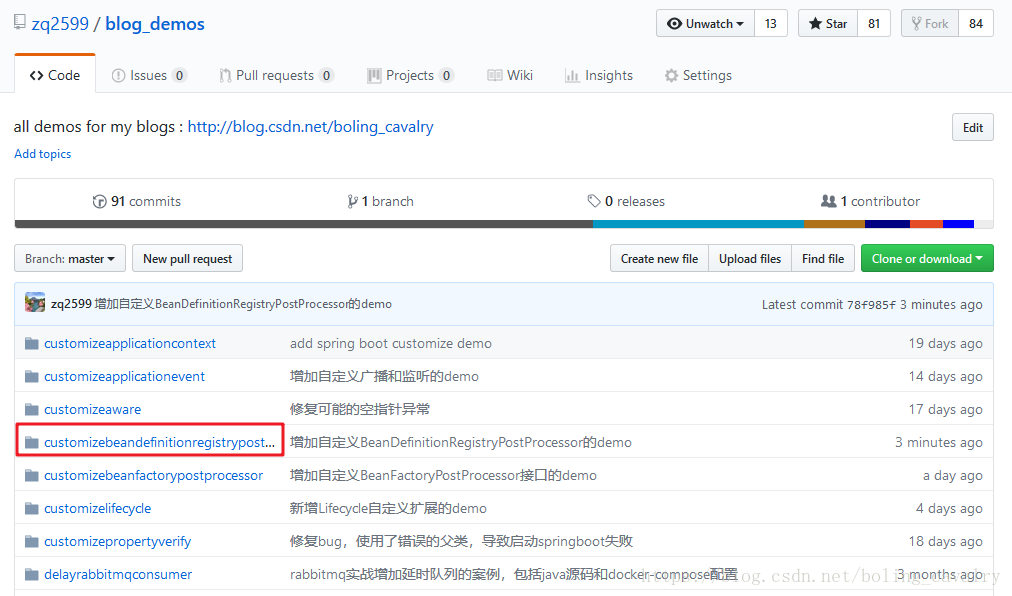Click the folder icon for customizebeandefinitionregistrypost...
The width and height of the screenshot is (1012, 596).
[32, 442]
